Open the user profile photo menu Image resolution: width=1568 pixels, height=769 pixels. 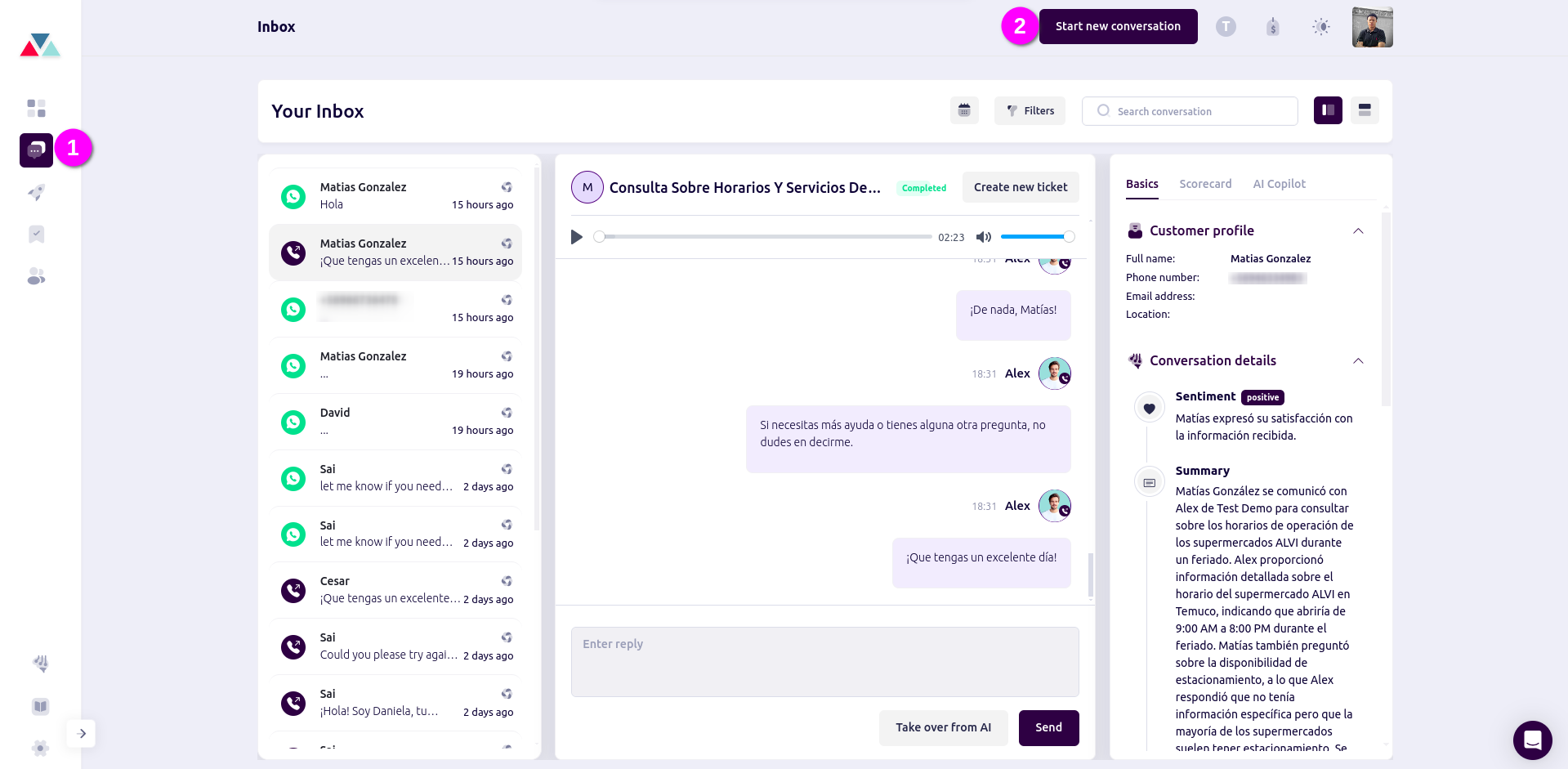(x=1372, y=27)
